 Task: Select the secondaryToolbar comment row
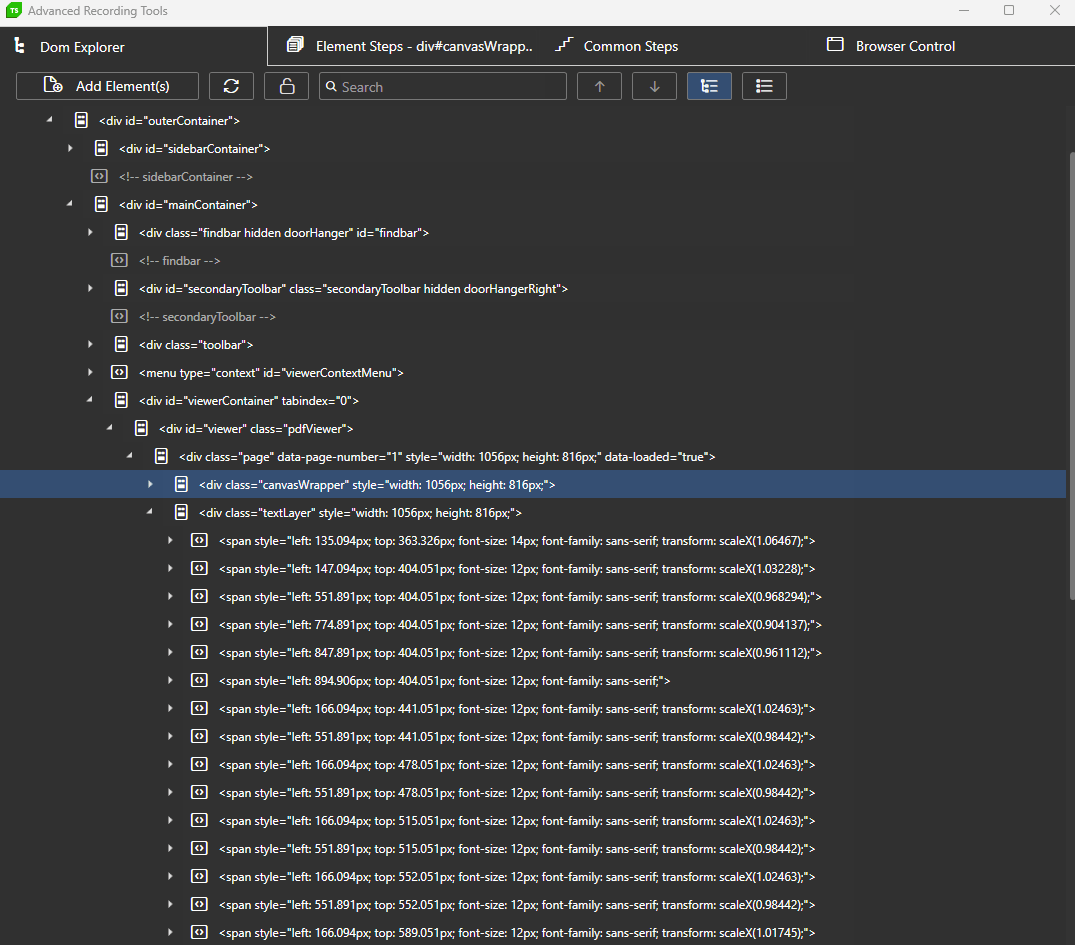click(533, 317)
